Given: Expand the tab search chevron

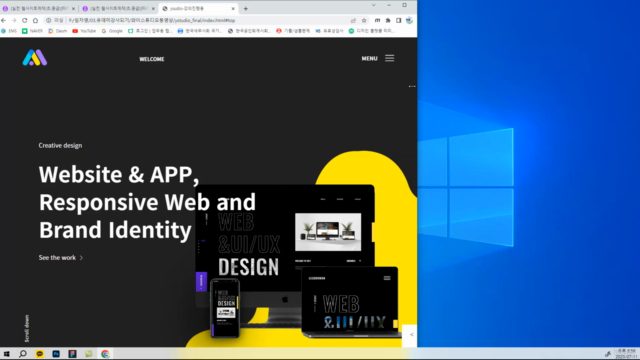Looking at the screenshot, I should point(373,5).
